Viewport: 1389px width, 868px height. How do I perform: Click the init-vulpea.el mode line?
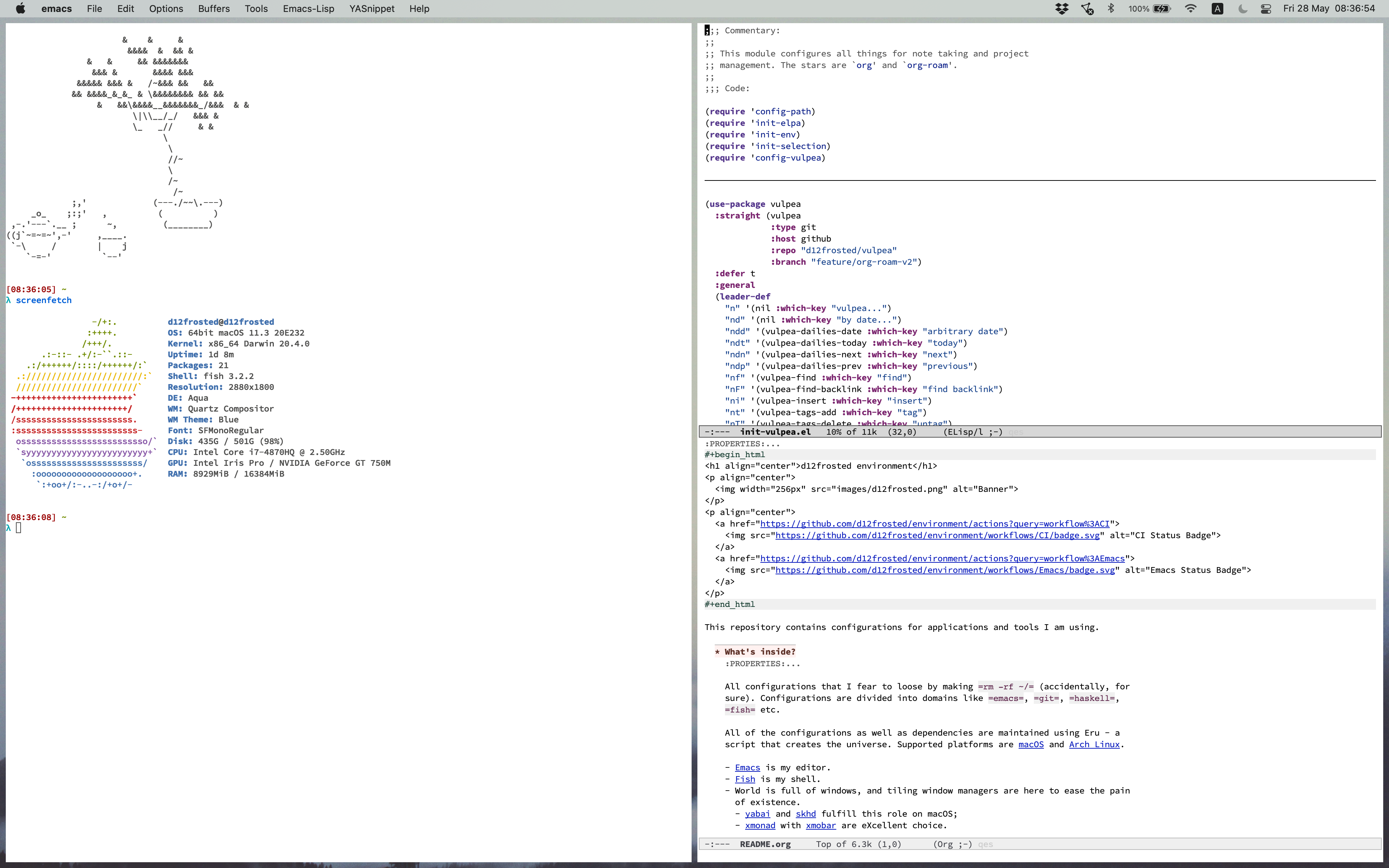click(775, 432)
